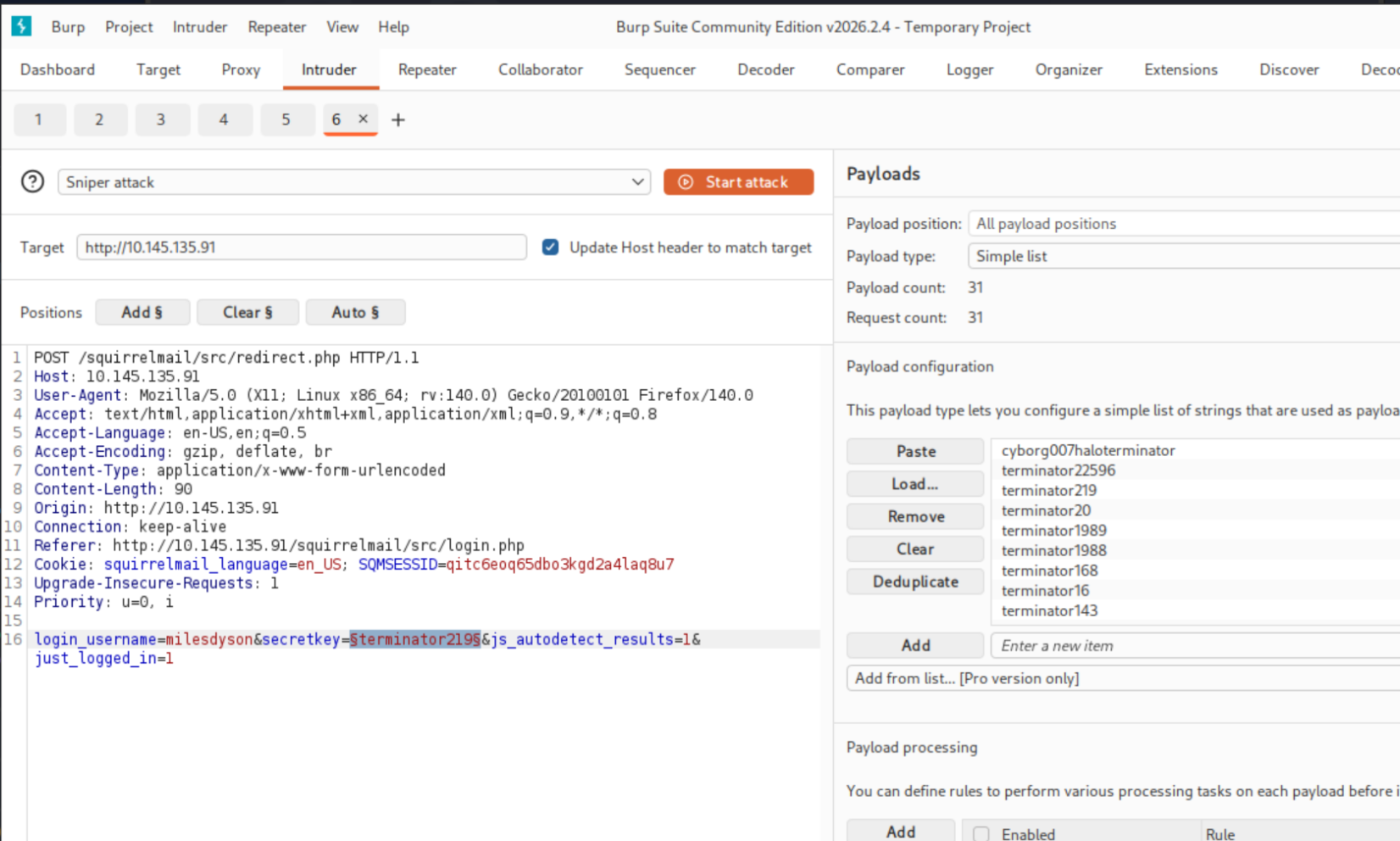Click the Remove payload button
1400x841 pixels.
pos(915,516)
